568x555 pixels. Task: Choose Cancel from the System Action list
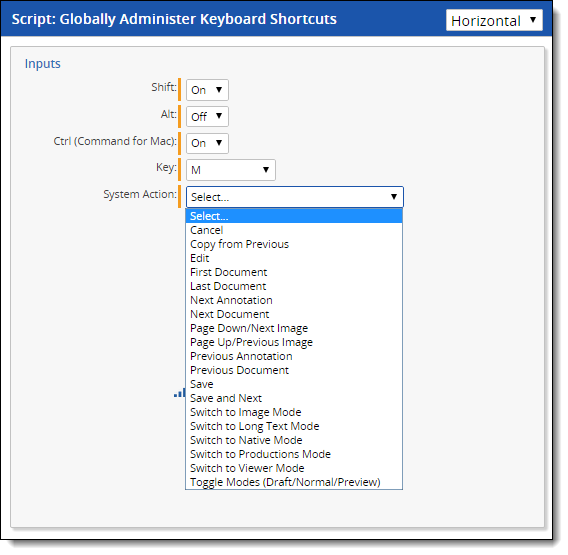[294, 230]
